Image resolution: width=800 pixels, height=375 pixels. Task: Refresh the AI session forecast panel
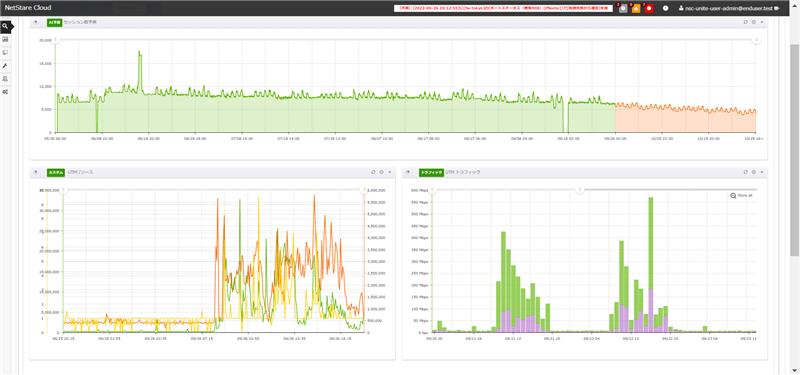pos(746,22)
